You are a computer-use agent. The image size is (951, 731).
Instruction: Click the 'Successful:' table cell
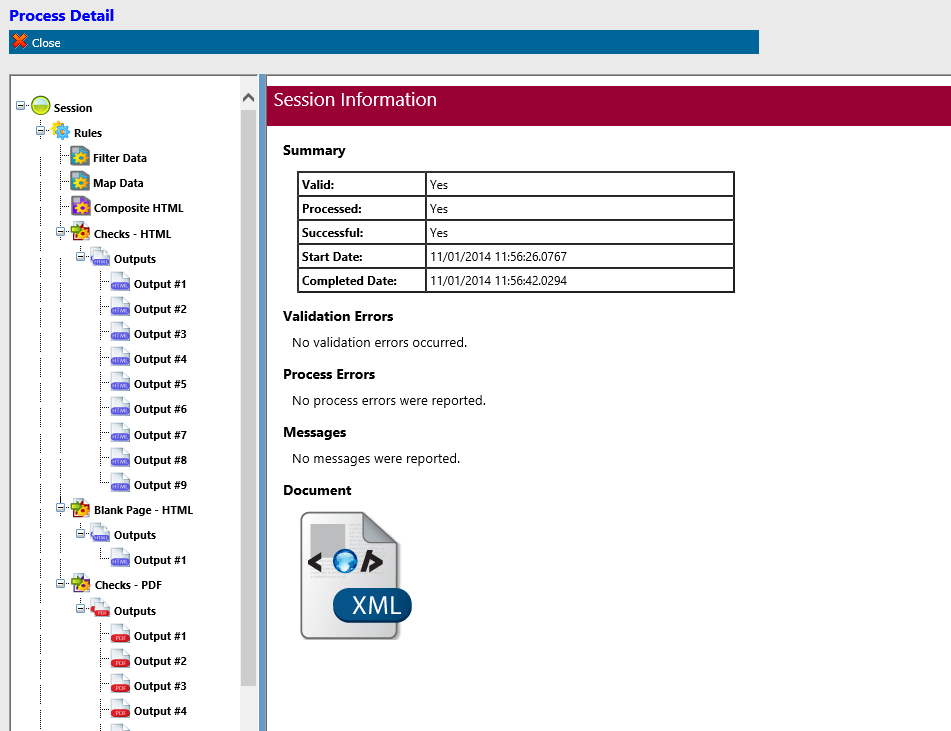362,232
